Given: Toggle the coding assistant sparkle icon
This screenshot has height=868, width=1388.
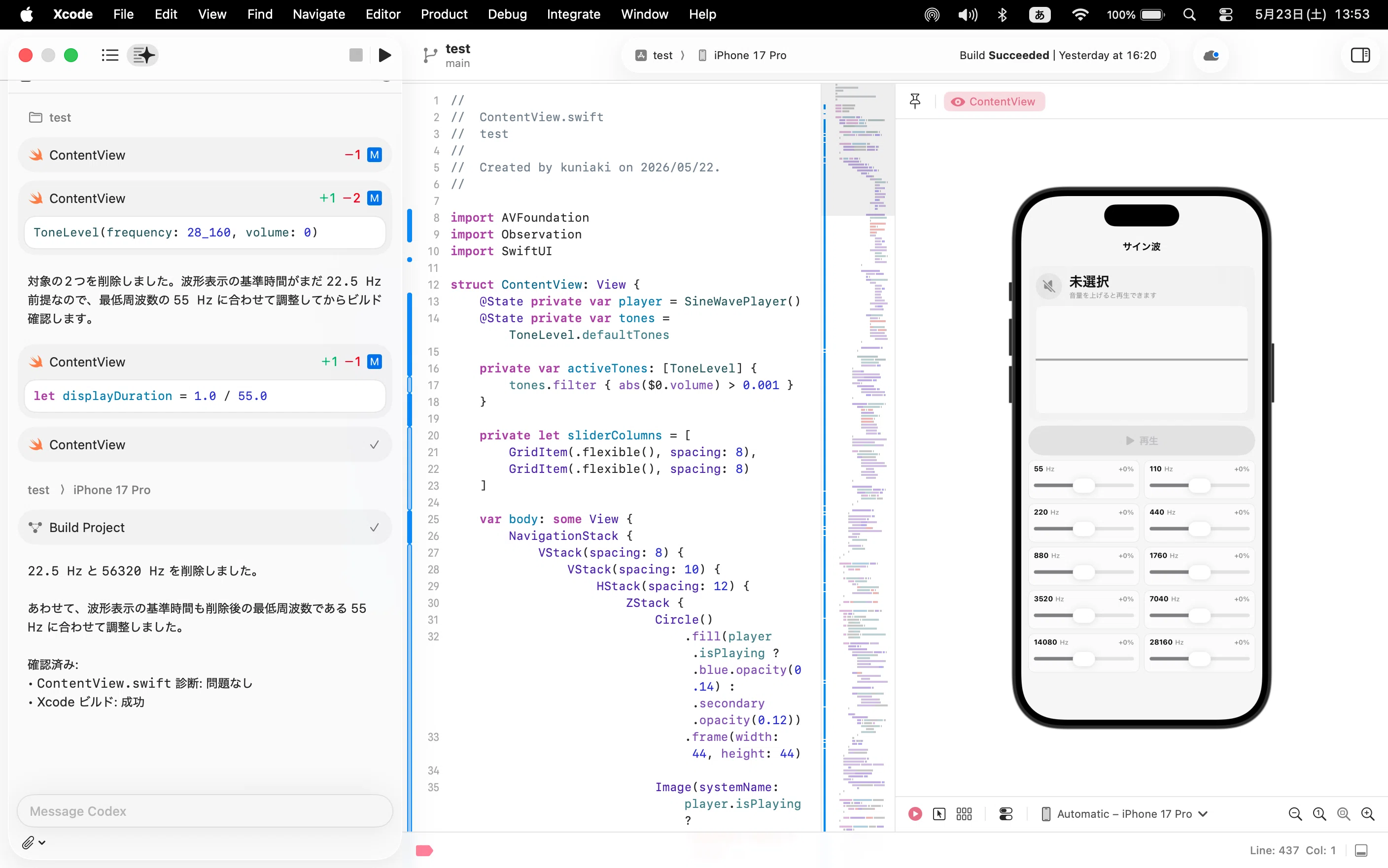Looking at the screenshot, I should tap(143, 55).
